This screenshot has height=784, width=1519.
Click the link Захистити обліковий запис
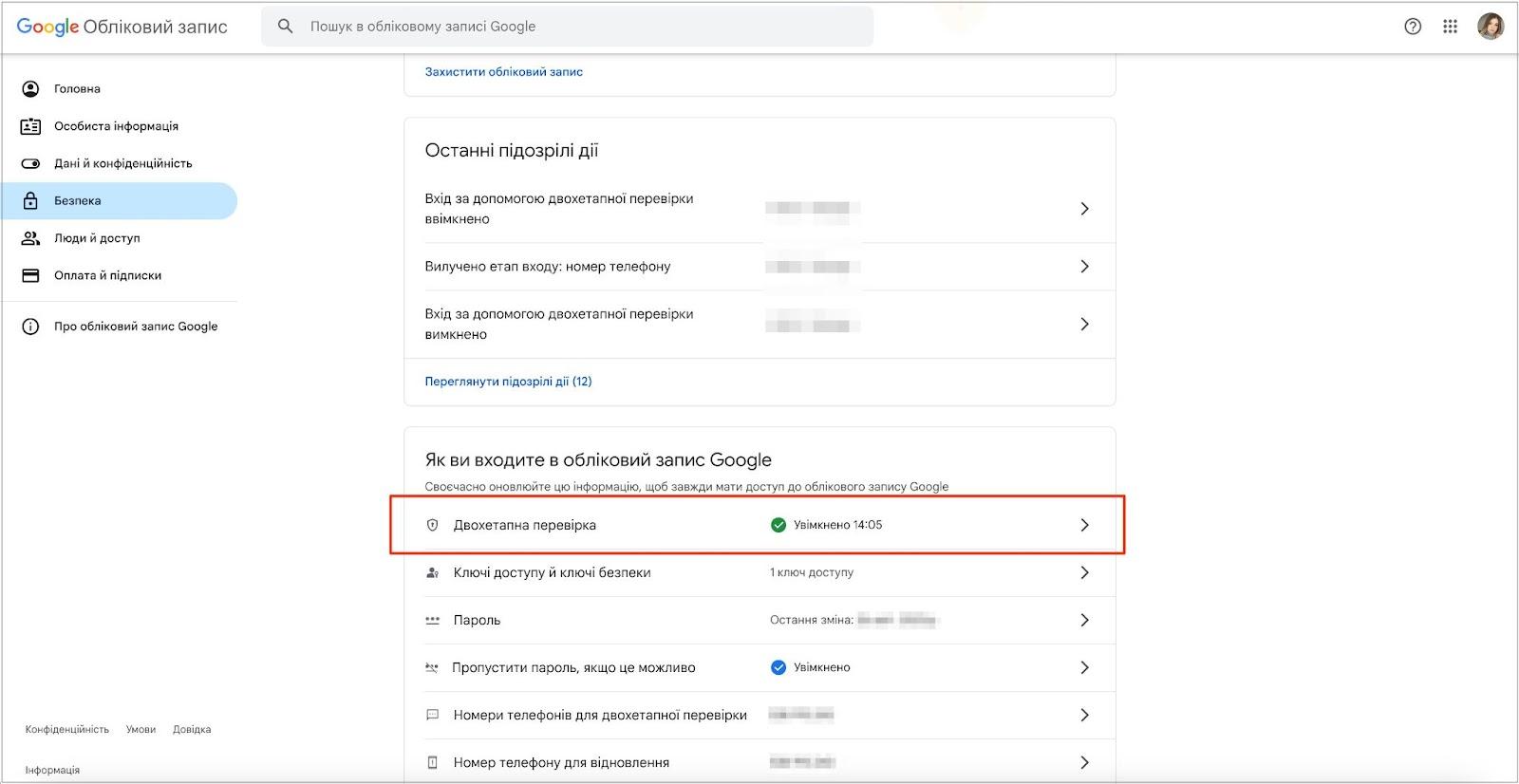[504, 72]
